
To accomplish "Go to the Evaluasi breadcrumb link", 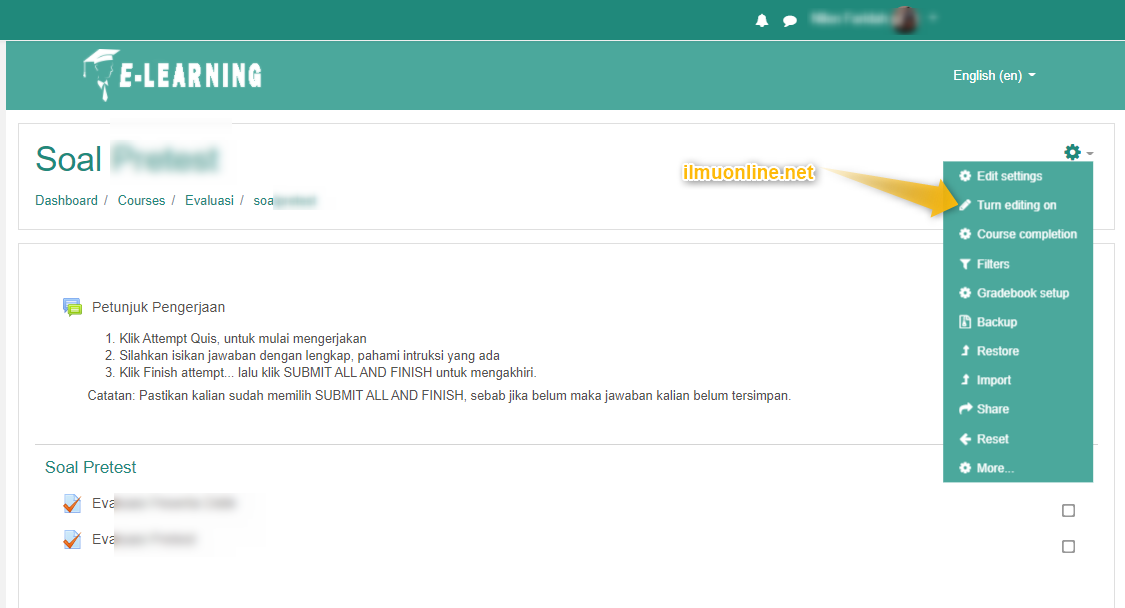I will [209, 200].
